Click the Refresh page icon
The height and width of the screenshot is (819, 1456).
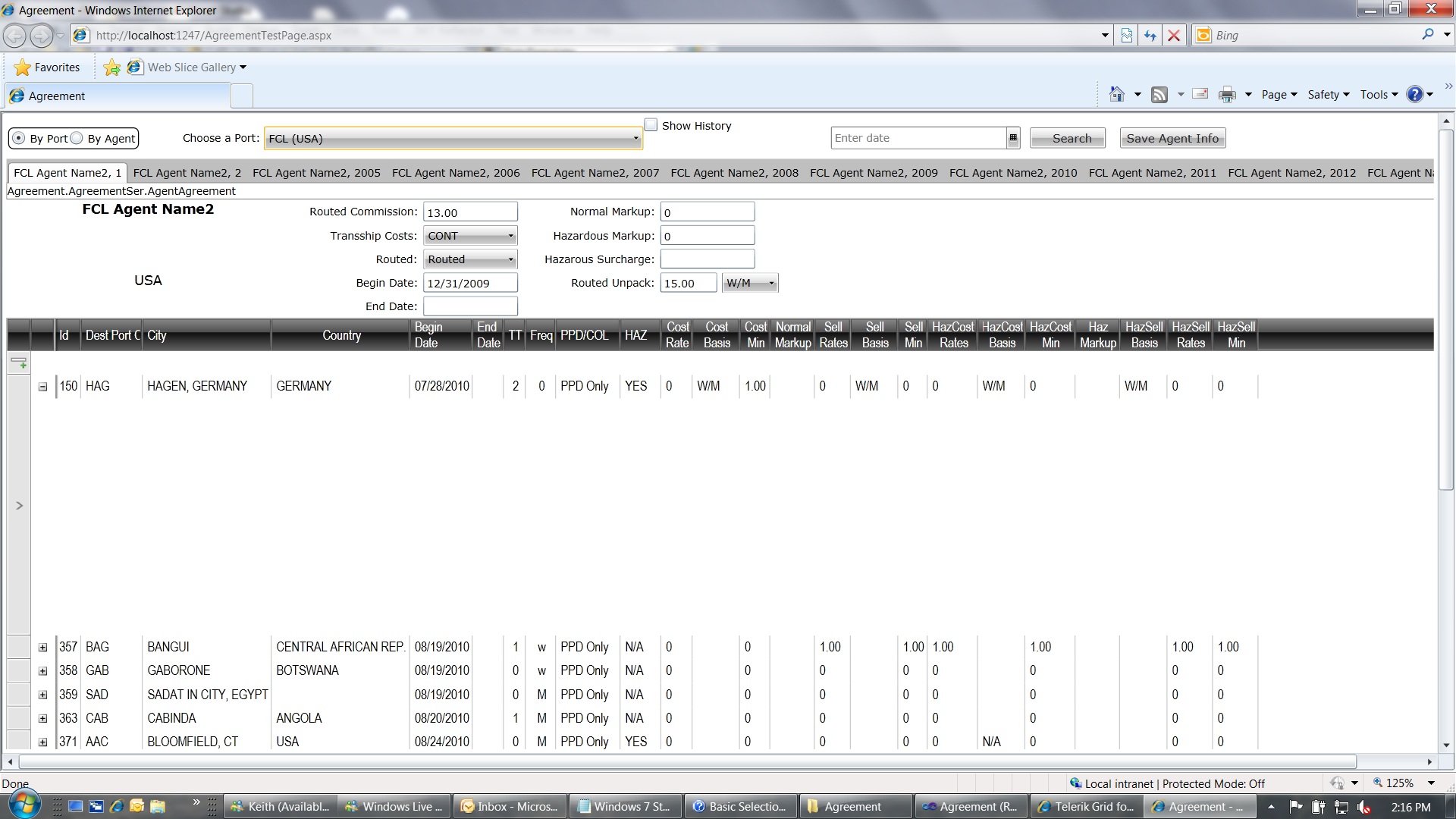[1150, 36]
